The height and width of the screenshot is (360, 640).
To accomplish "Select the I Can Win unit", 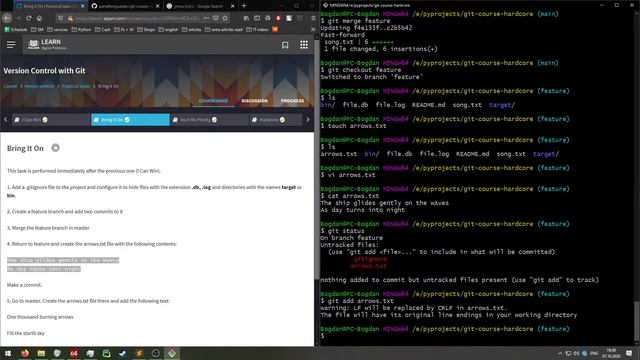I will pos(50,120).
